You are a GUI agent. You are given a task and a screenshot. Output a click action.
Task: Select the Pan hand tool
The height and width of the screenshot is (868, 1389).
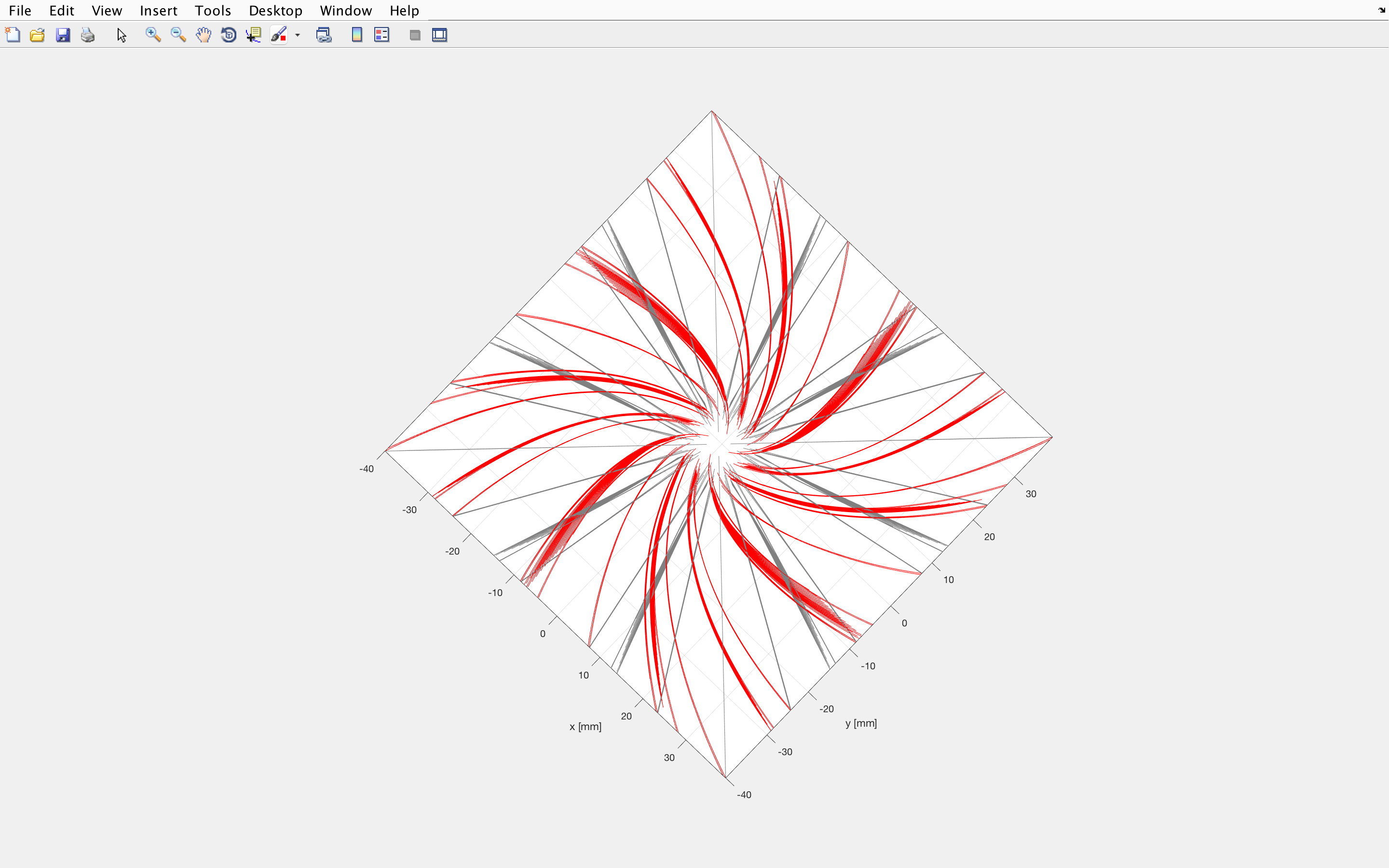(x=203, y=35)
